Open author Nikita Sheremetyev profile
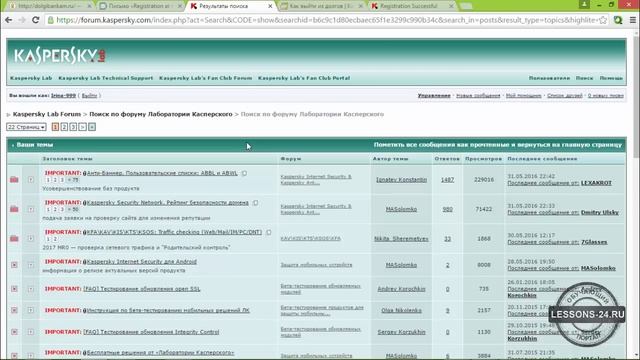640x360 pixels. [x=401, y=239]
